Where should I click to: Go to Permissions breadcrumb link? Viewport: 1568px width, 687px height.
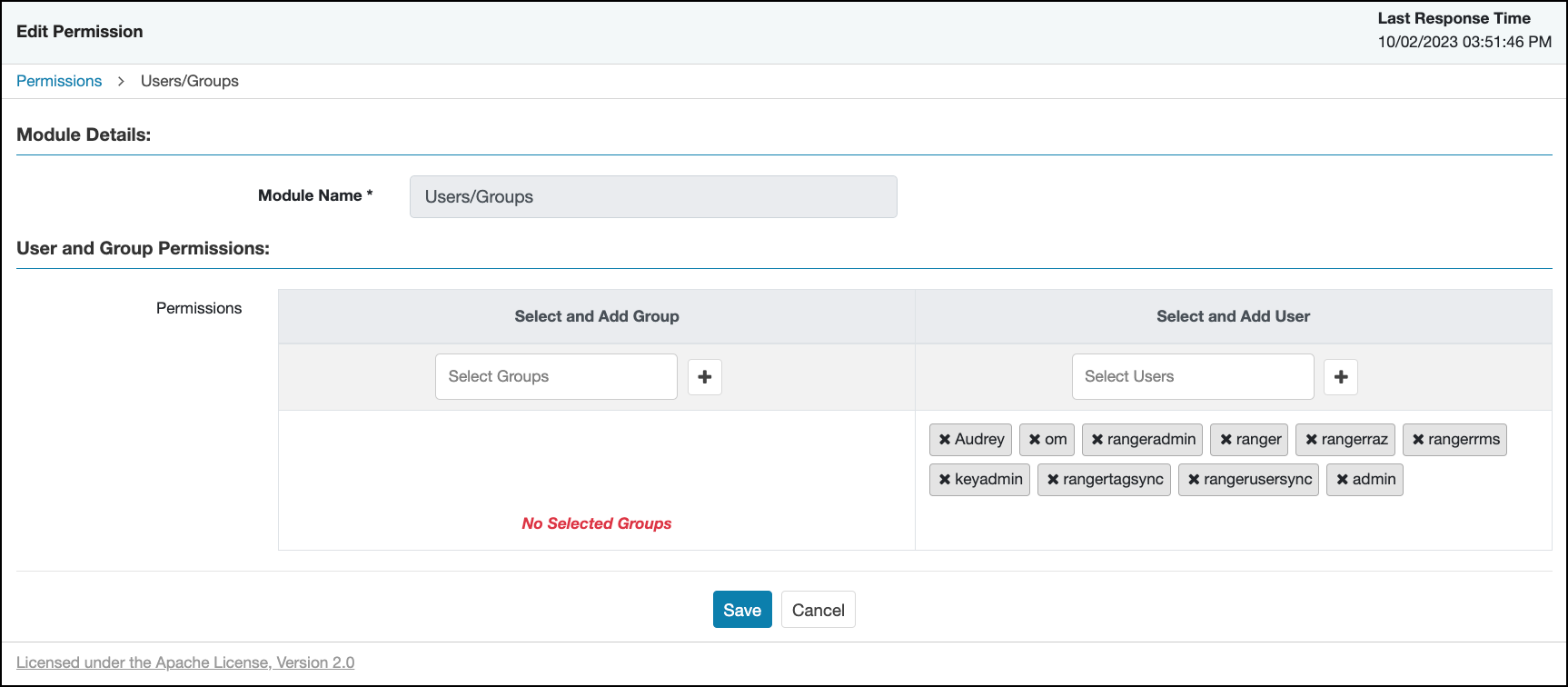point(59,81)
